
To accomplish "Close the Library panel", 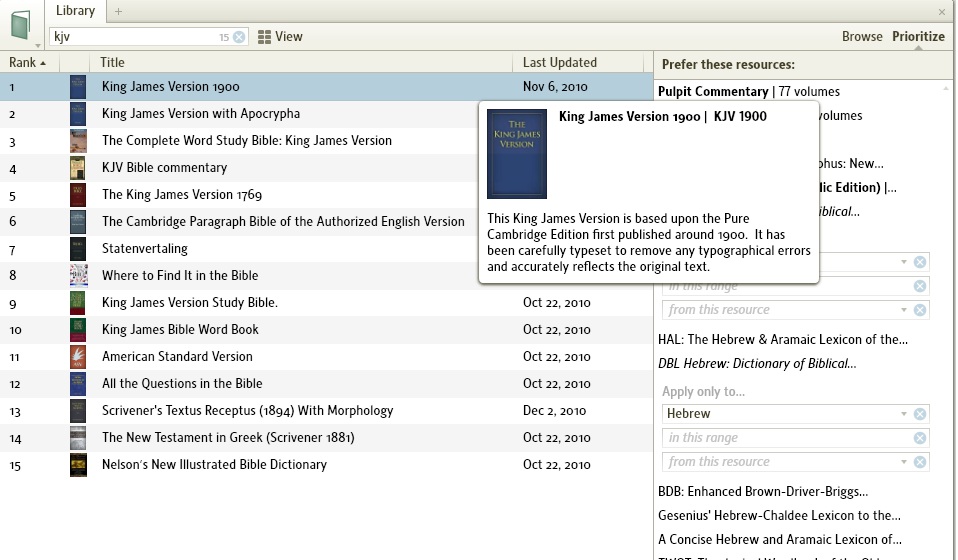I will (x=942, y=12).
